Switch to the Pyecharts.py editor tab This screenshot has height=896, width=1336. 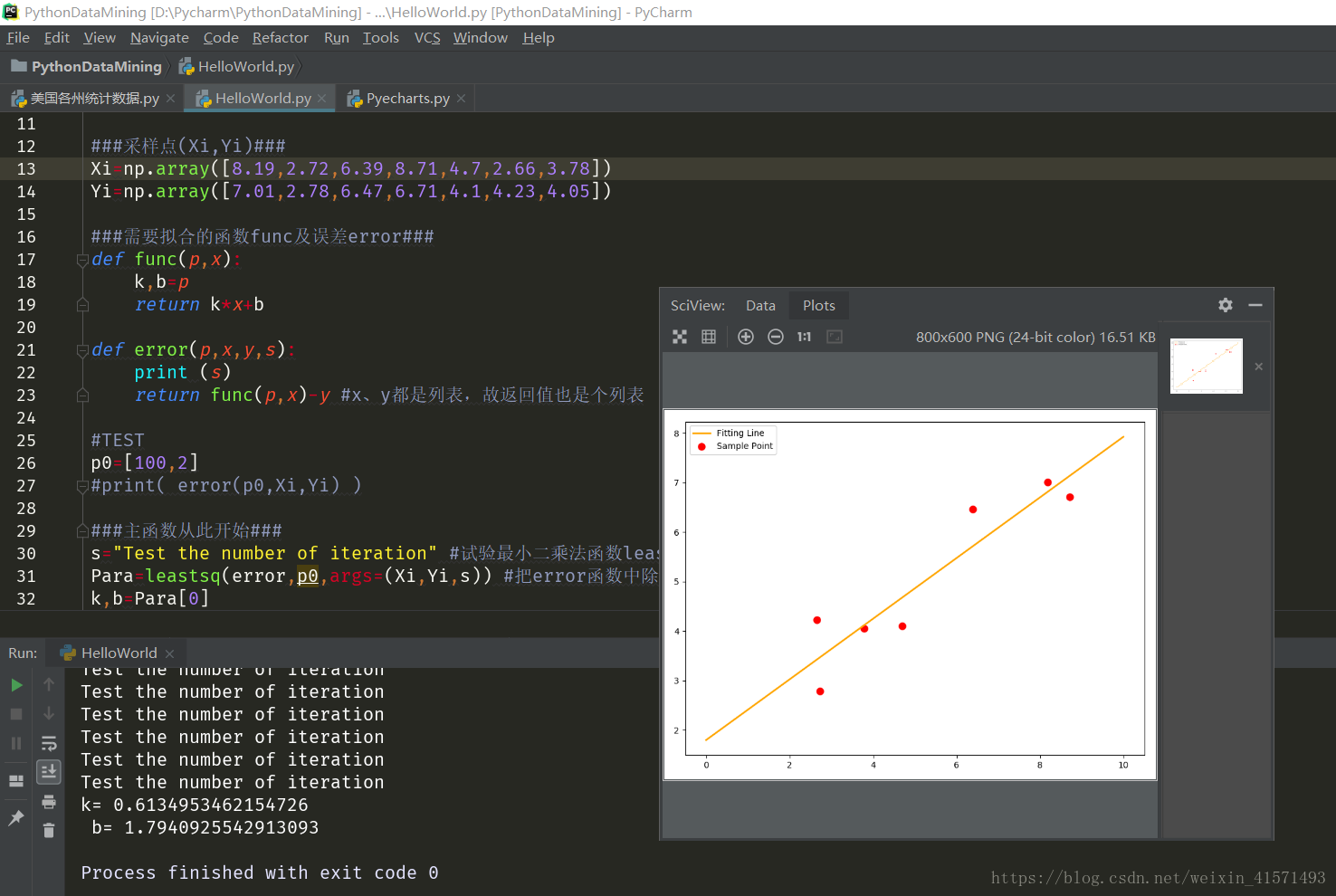[x=406, y=98]
